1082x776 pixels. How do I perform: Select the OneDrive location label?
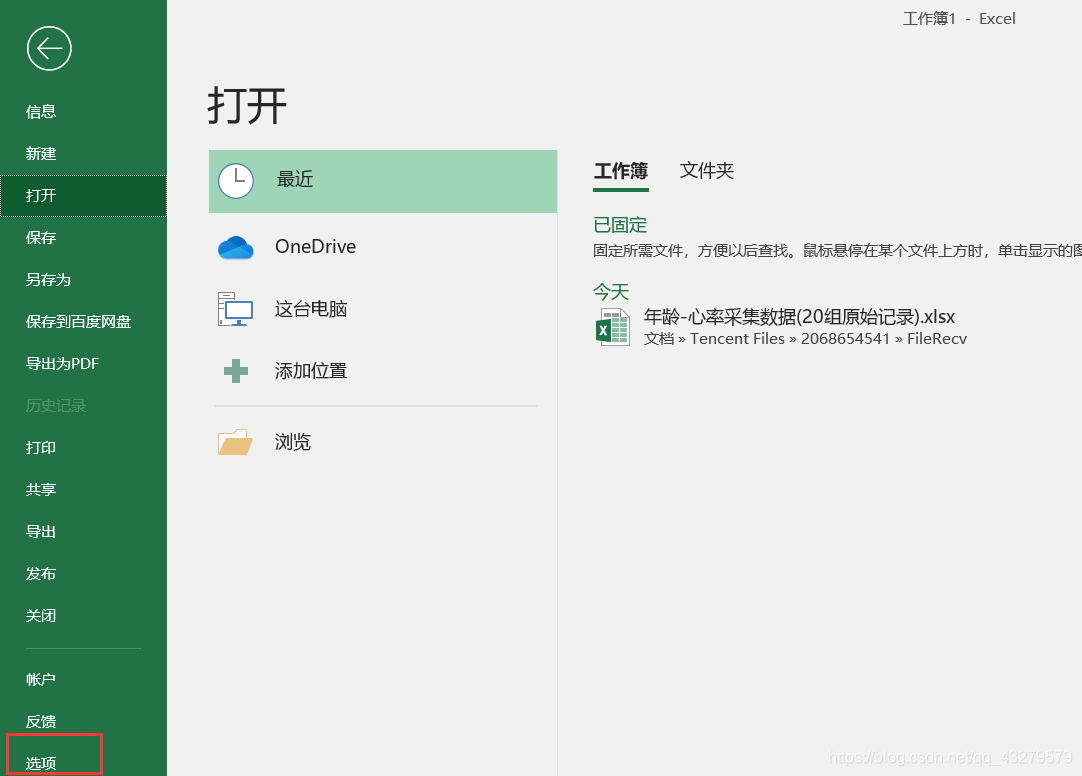coord(315,247)
